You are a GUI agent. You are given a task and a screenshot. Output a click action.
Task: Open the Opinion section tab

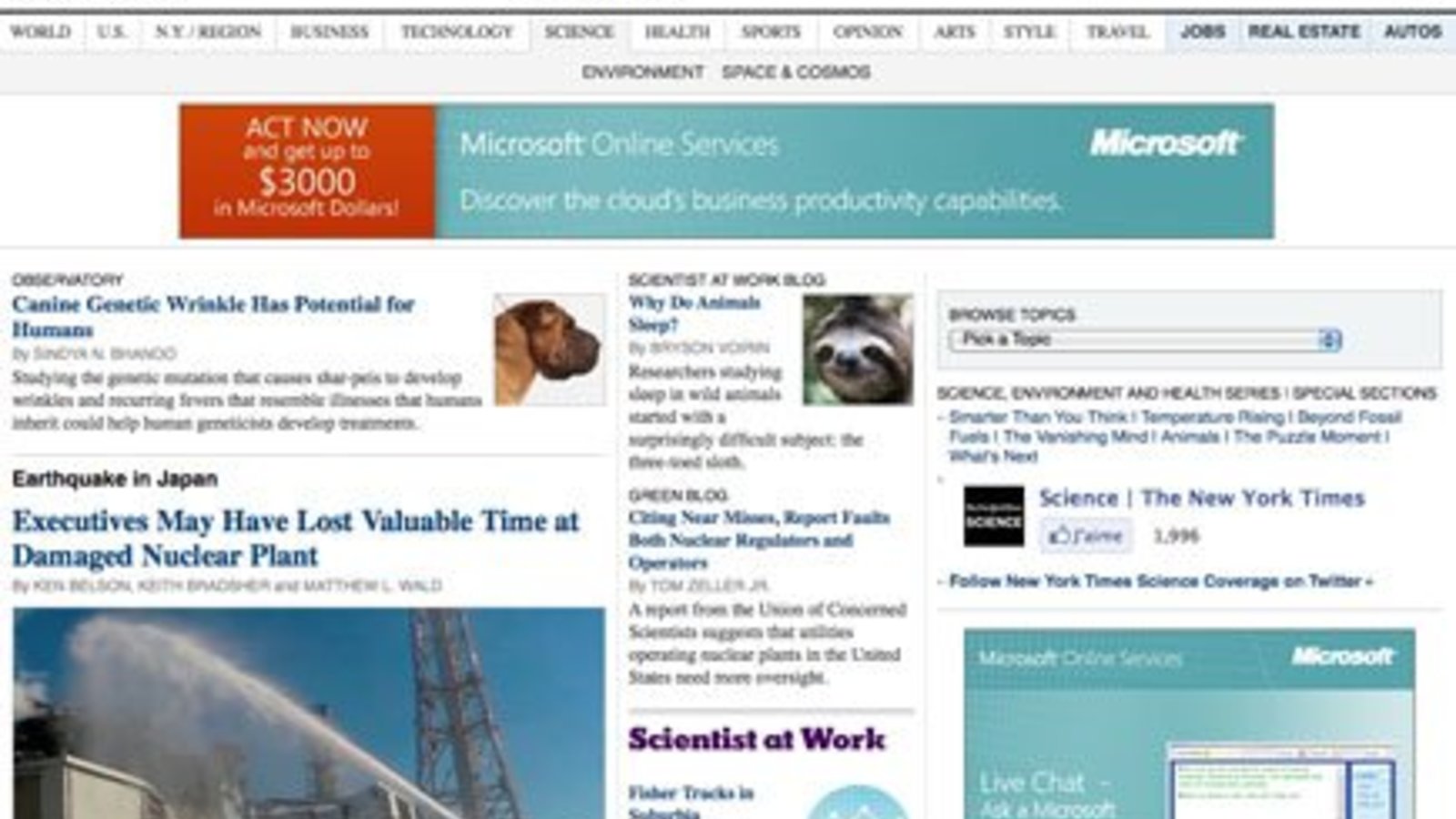(867, 32)
